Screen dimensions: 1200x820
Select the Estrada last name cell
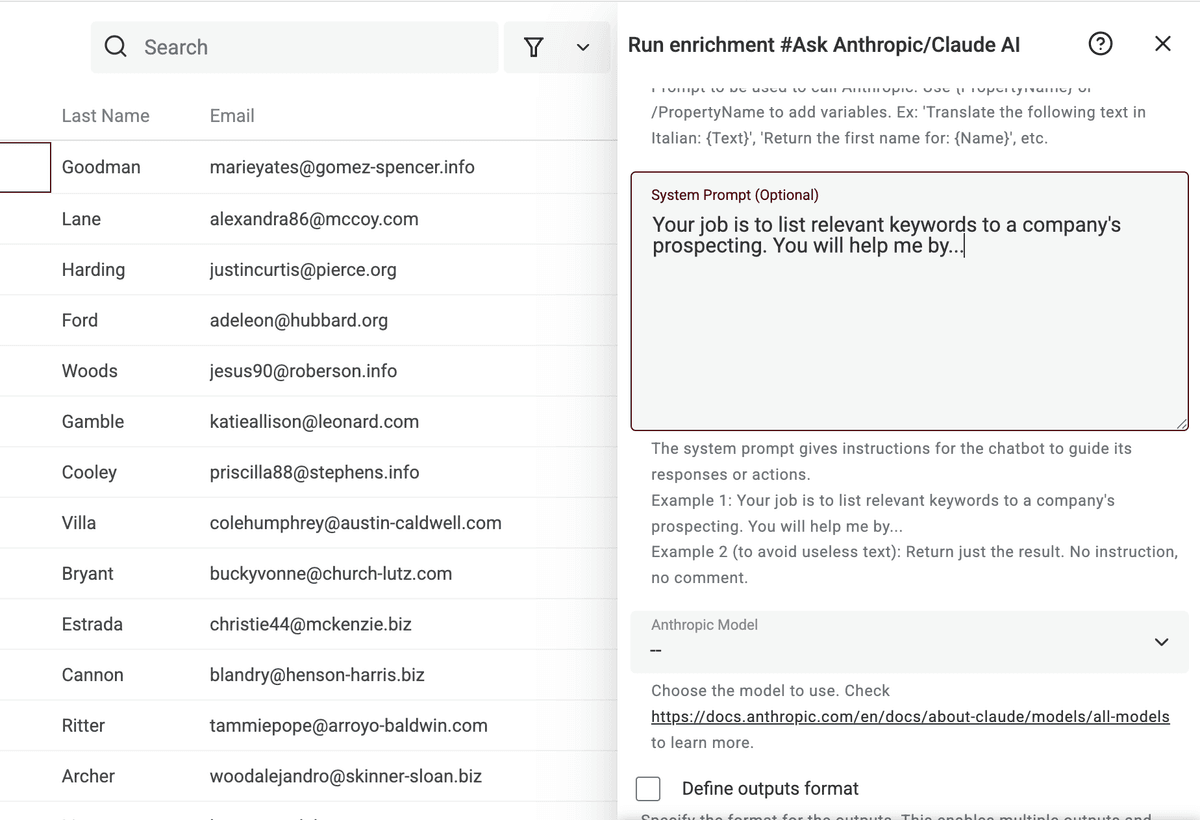click(x=92, y=624)
